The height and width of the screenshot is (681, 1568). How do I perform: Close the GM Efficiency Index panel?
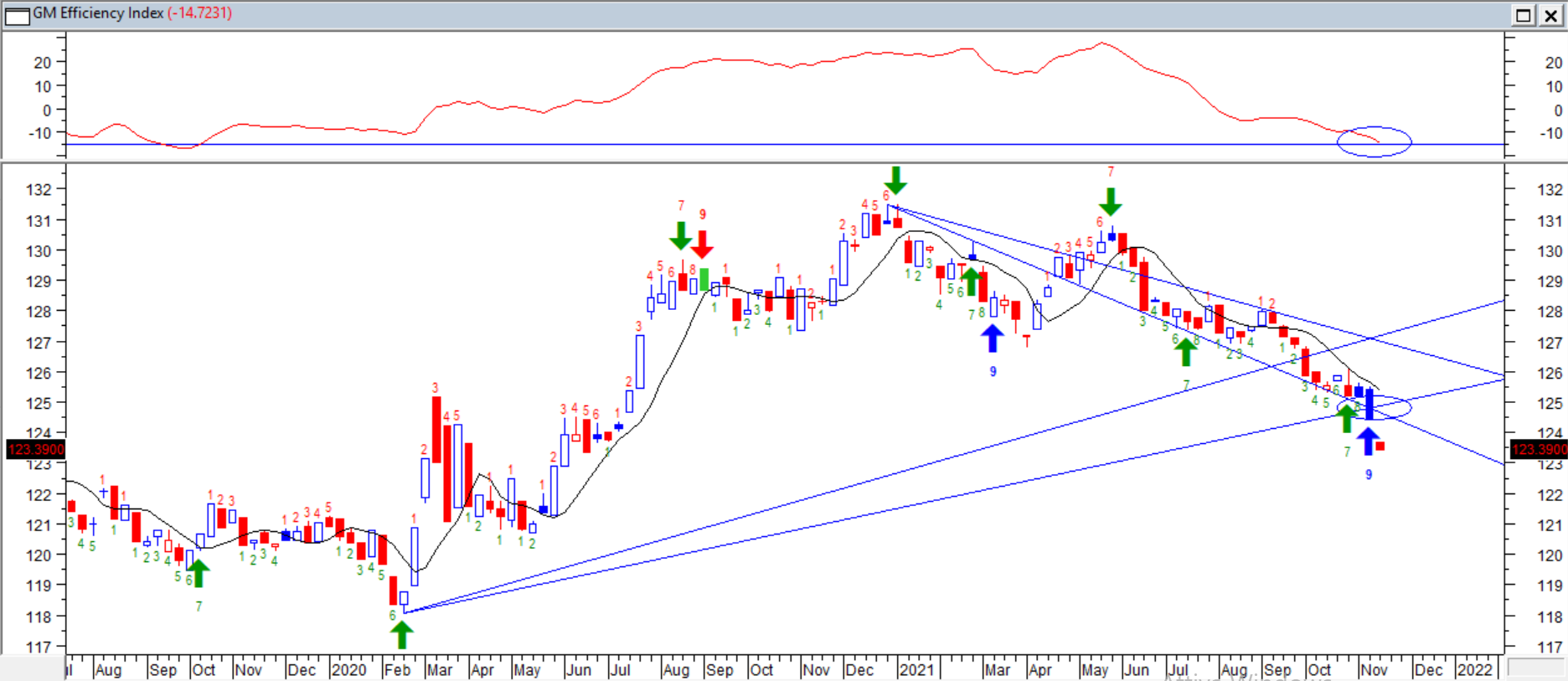click(1550, 15)
